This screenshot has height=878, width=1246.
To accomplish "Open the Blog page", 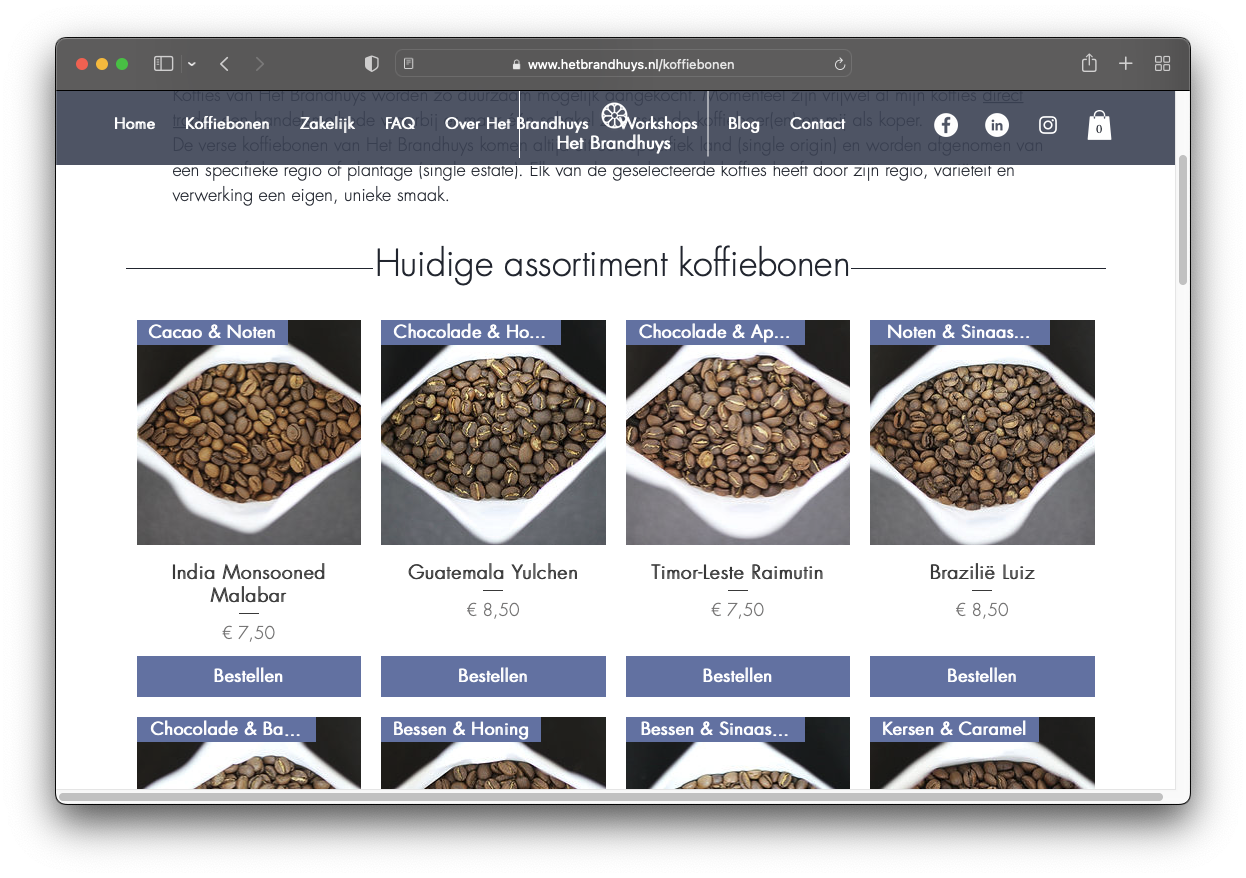I will coord(744,124).
